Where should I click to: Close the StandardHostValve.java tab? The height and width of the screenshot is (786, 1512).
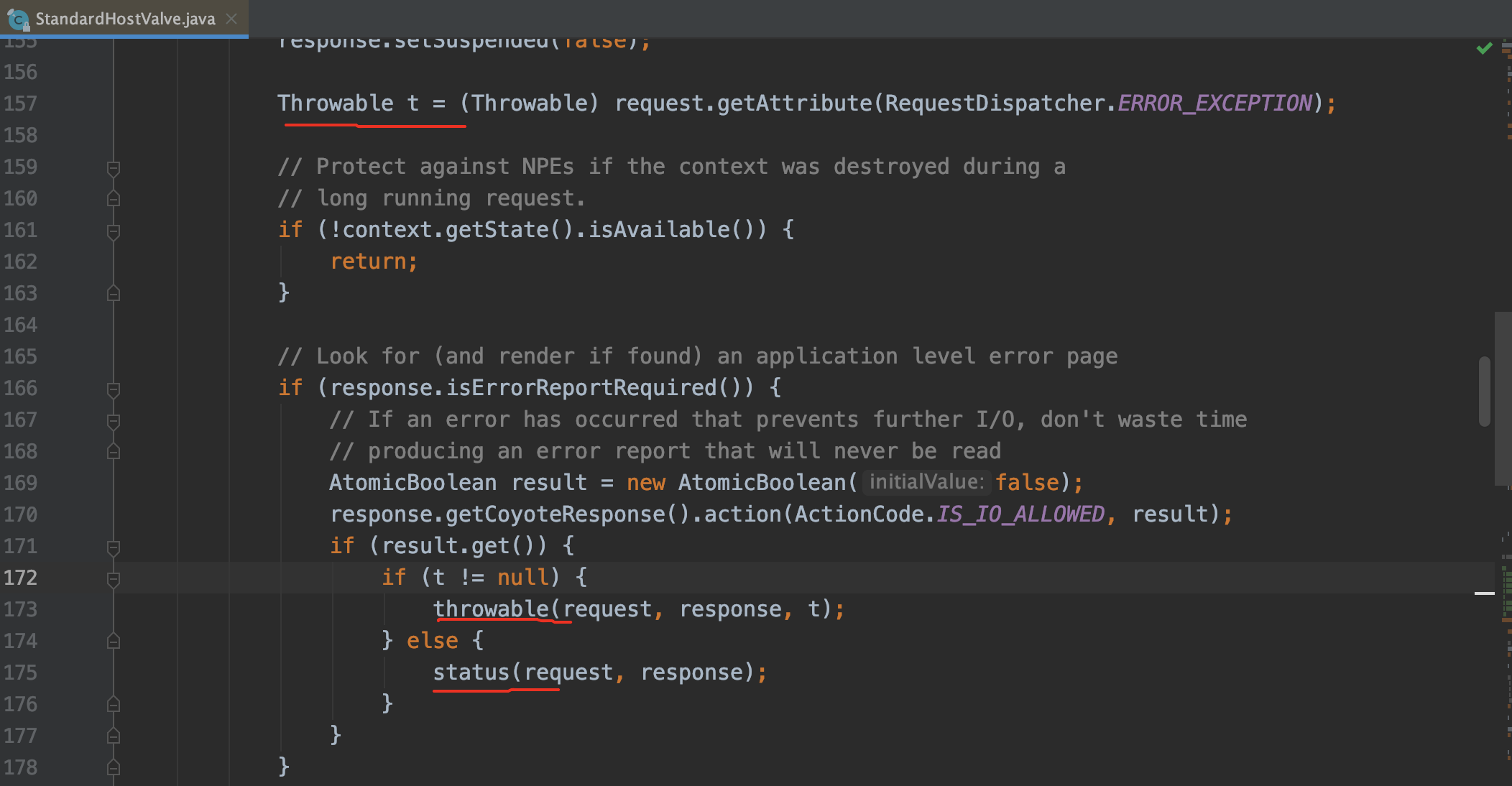click(x=231, y=19)
